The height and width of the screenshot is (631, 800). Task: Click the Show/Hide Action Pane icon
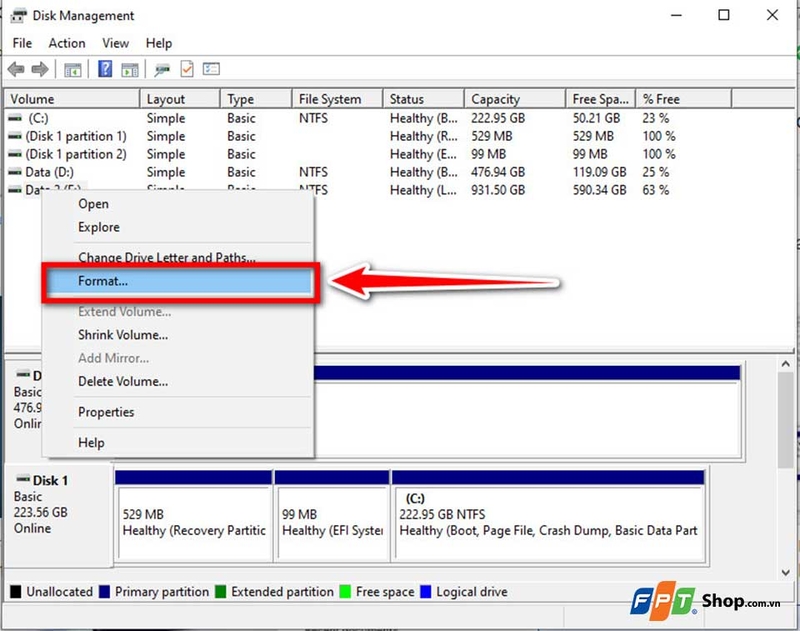point(130,69)
